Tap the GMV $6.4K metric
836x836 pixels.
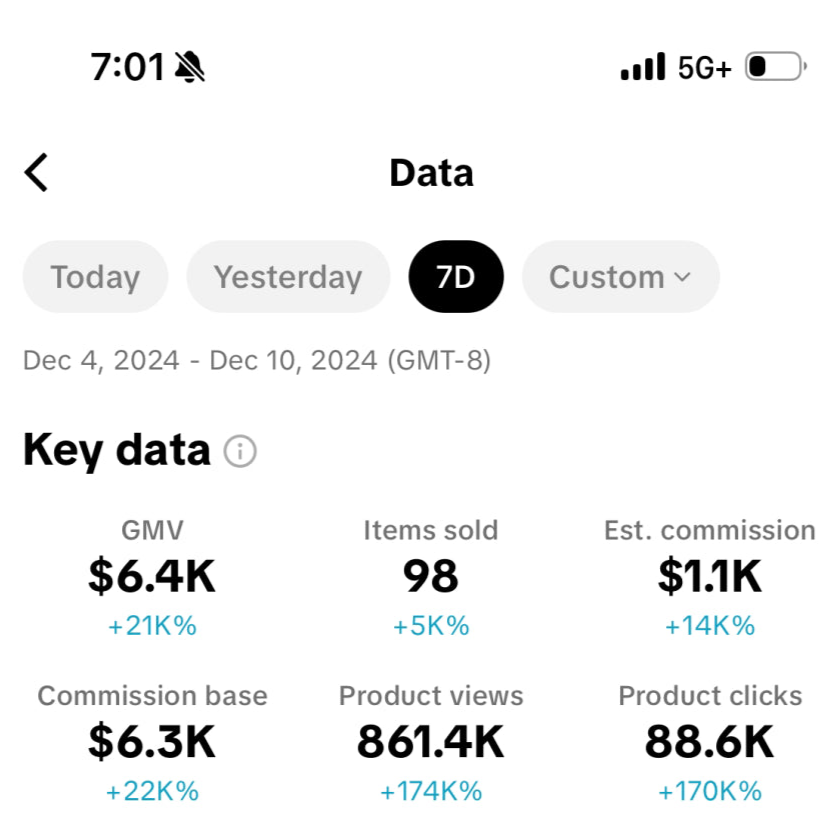point(152,578)
